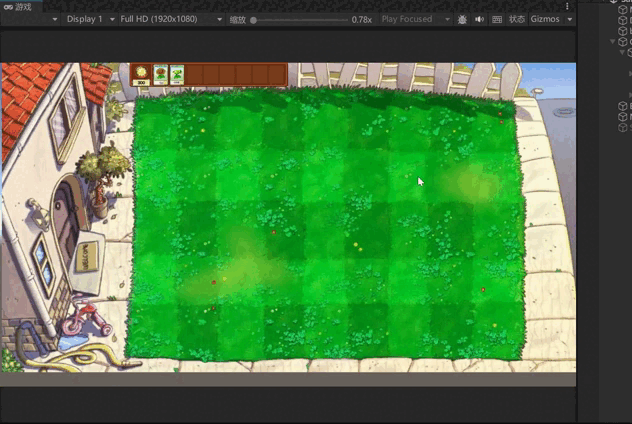Toggle the bug-shaped debugger icon

pos(462,19)
